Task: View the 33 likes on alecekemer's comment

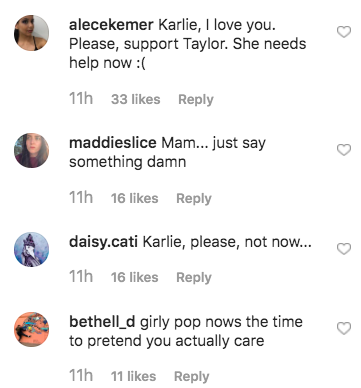Action: click(136, 99)
